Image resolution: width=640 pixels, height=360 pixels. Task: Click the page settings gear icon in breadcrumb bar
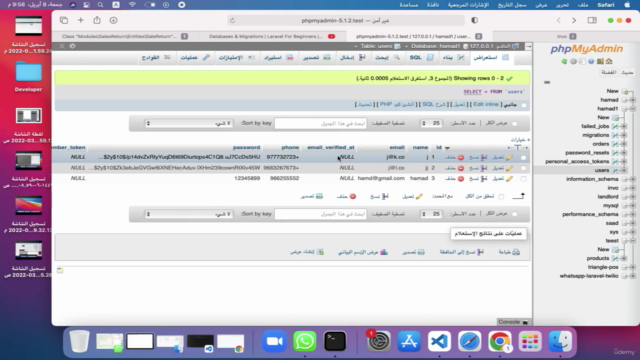tap(73, 46)
